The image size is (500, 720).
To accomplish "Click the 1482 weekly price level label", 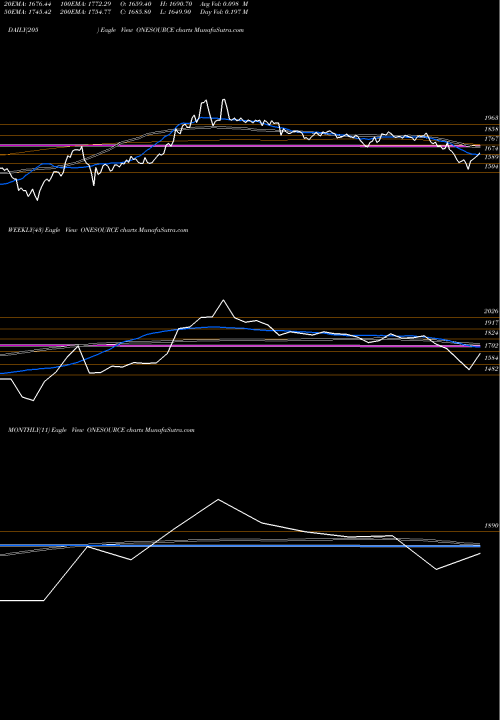I will (x=491, y=369).
